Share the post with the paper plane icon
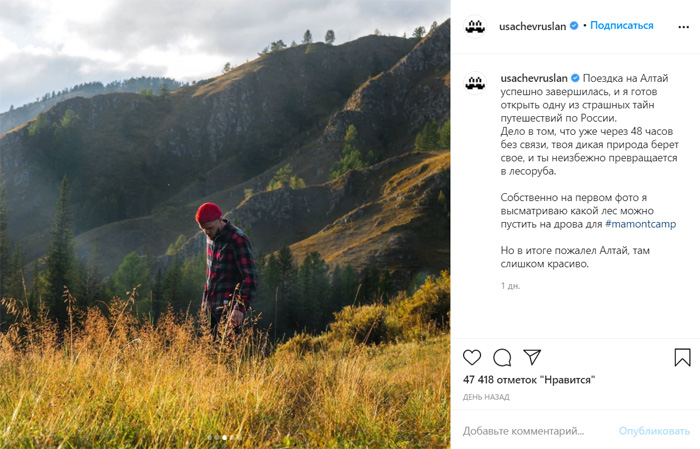This screenshot has height=449, width=700. coord(532,357)
